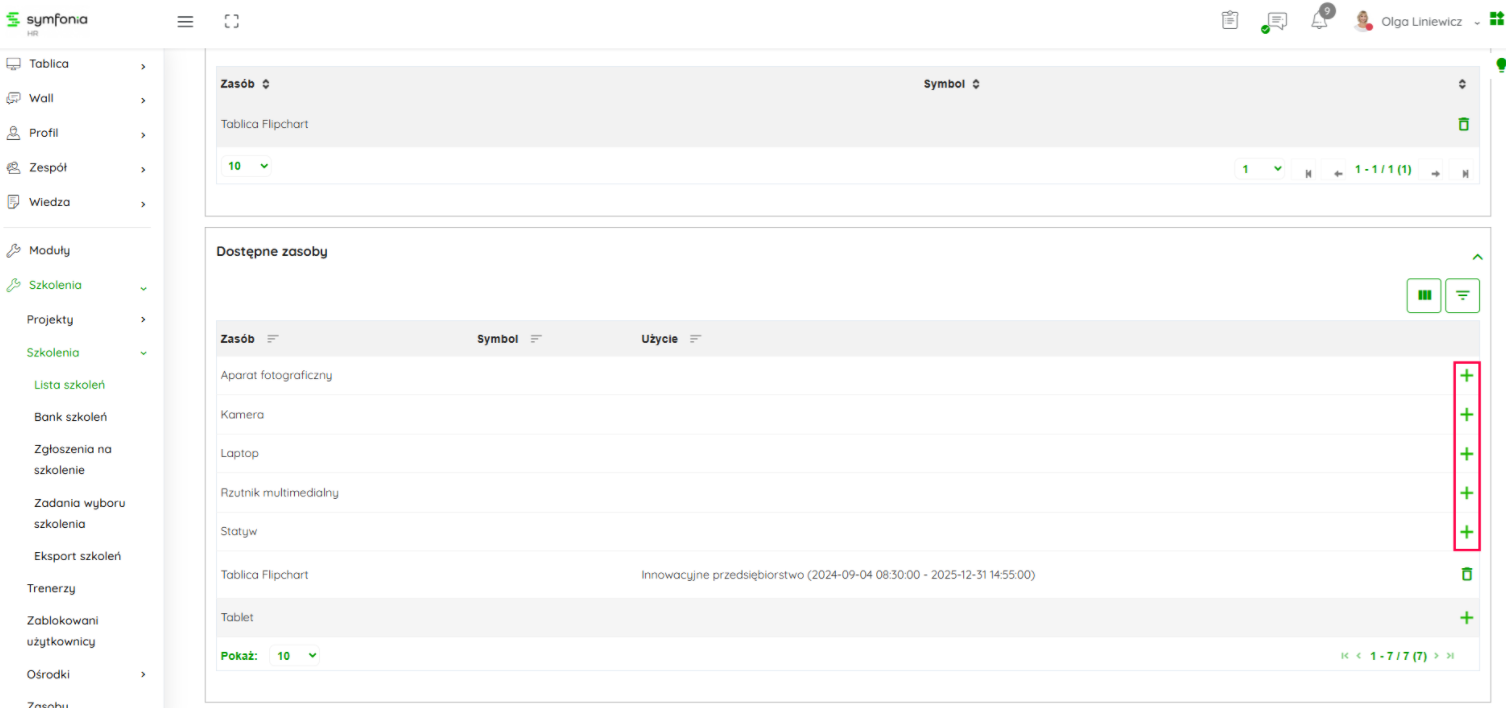Open the Pokaż page size dropdown
Screen dimensions: 1506x708
[296, 656]
